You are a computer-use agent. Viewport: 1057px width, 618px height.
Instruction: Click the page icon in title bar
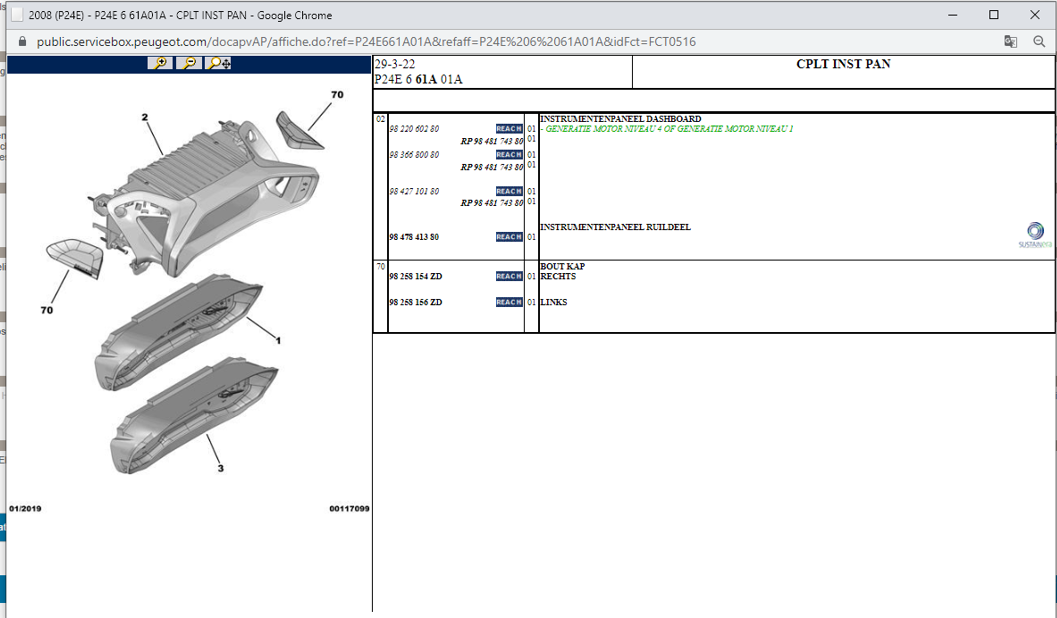tap(18, 15)
